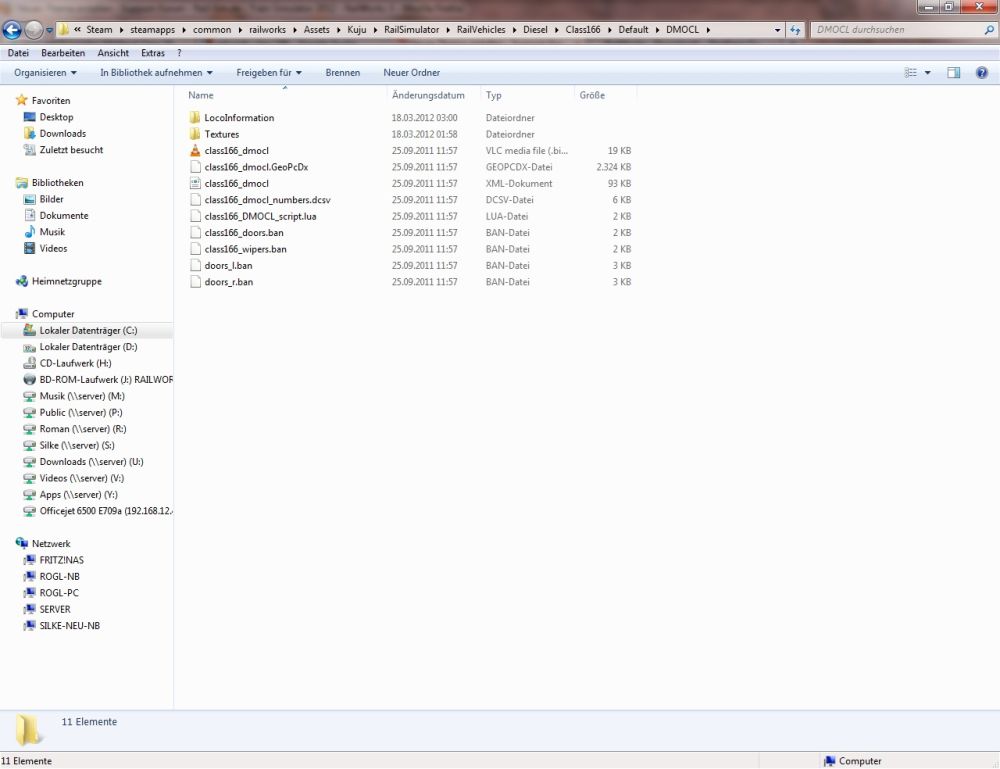Image resolution: width=1000 pixels, height=769 pixels.
Task: Open the Ansicht menu
Action: pos(113,53)
